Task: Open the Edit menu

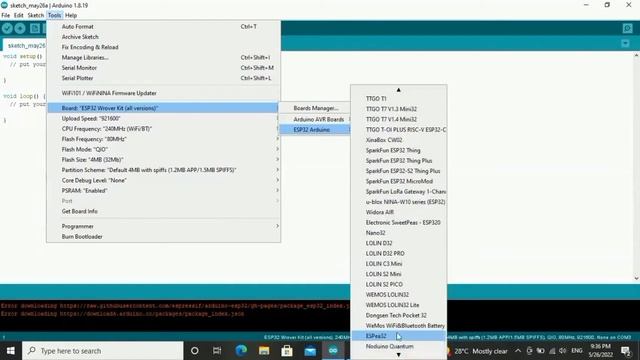Action: tap(18, 15)
